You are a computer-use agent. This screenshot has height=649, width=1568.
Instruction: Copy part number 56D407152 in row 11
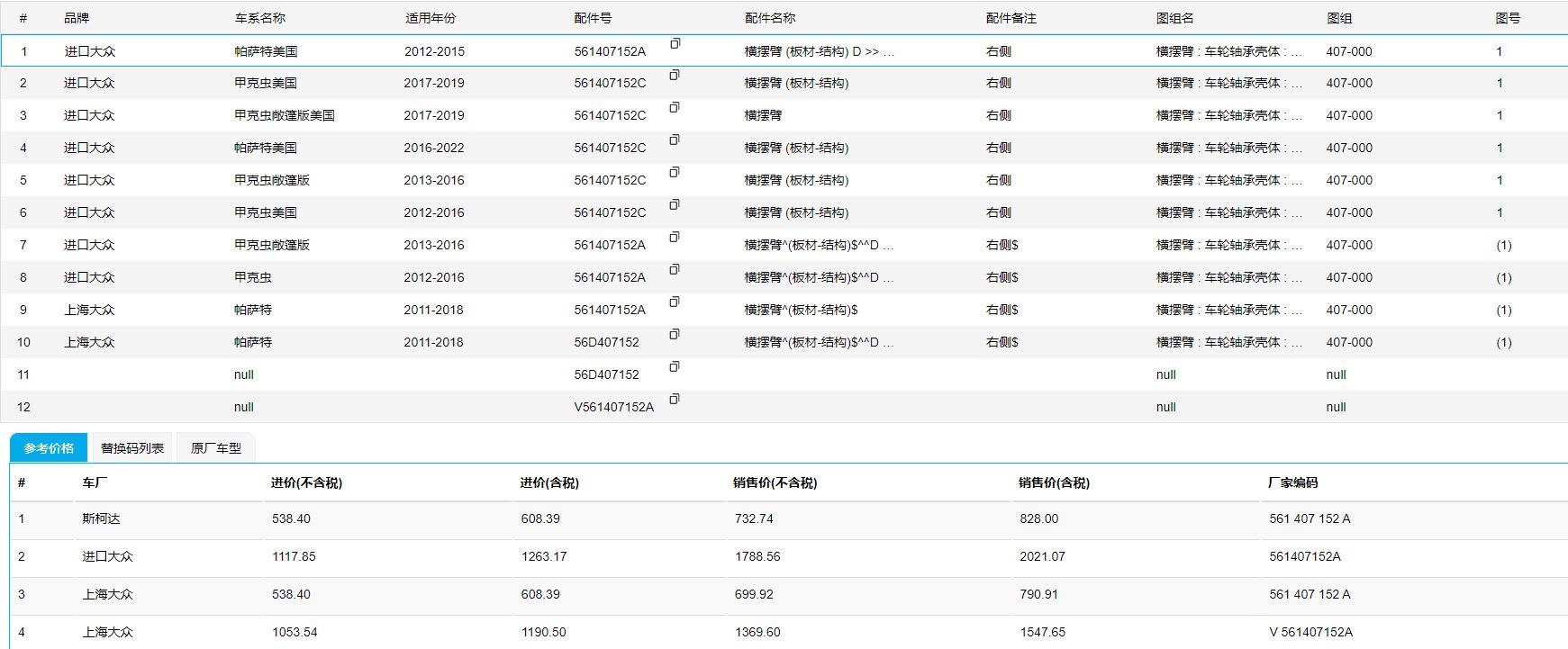click(675, 367)
